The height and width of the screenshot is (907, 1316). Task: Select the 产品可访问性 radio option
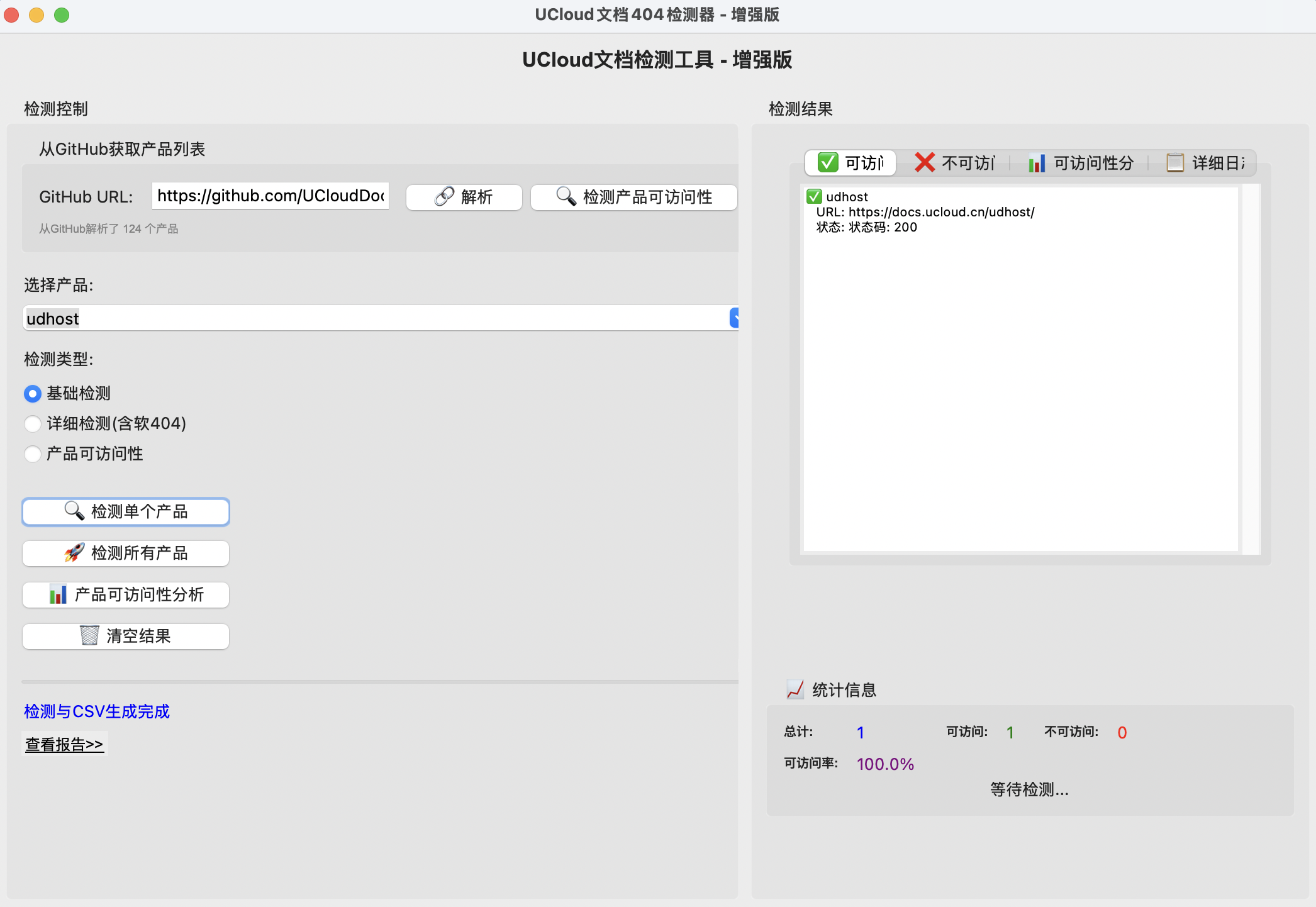pyautogui.click(x=33, y=454)
